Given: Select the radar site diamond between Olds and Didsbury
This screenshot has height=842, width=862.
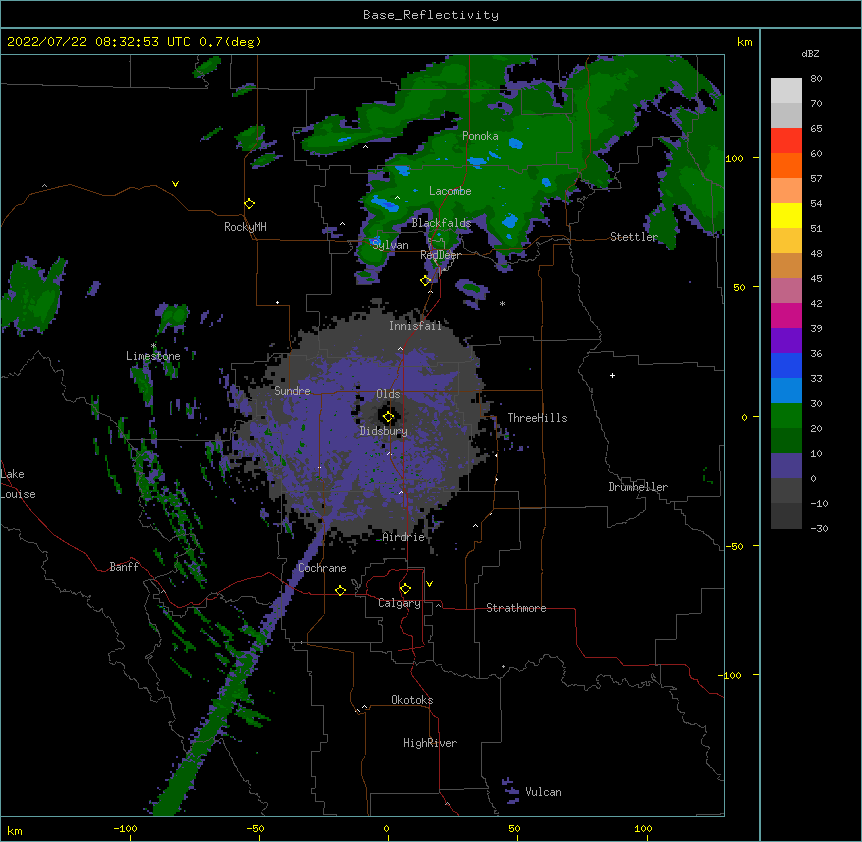Looking at the screenshot, I should point(388,417).
